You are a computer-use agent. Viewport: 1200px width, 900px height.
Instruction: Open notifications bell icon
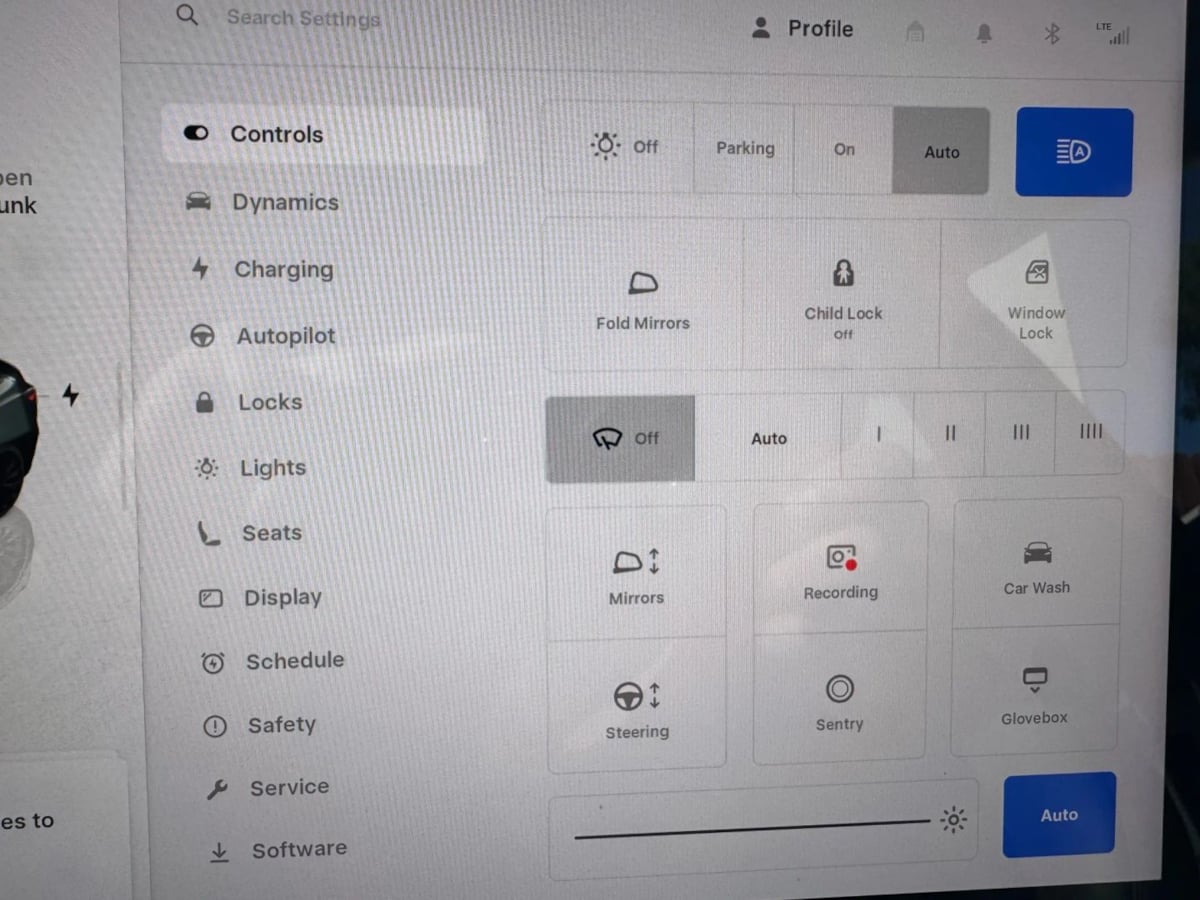click(984, 34)
